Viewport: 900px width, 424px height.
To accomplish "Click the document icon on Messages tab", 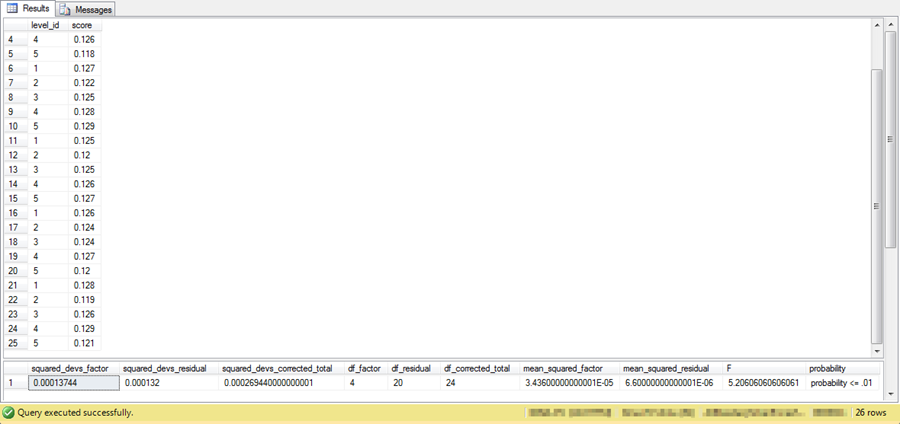I will (66, 9).
